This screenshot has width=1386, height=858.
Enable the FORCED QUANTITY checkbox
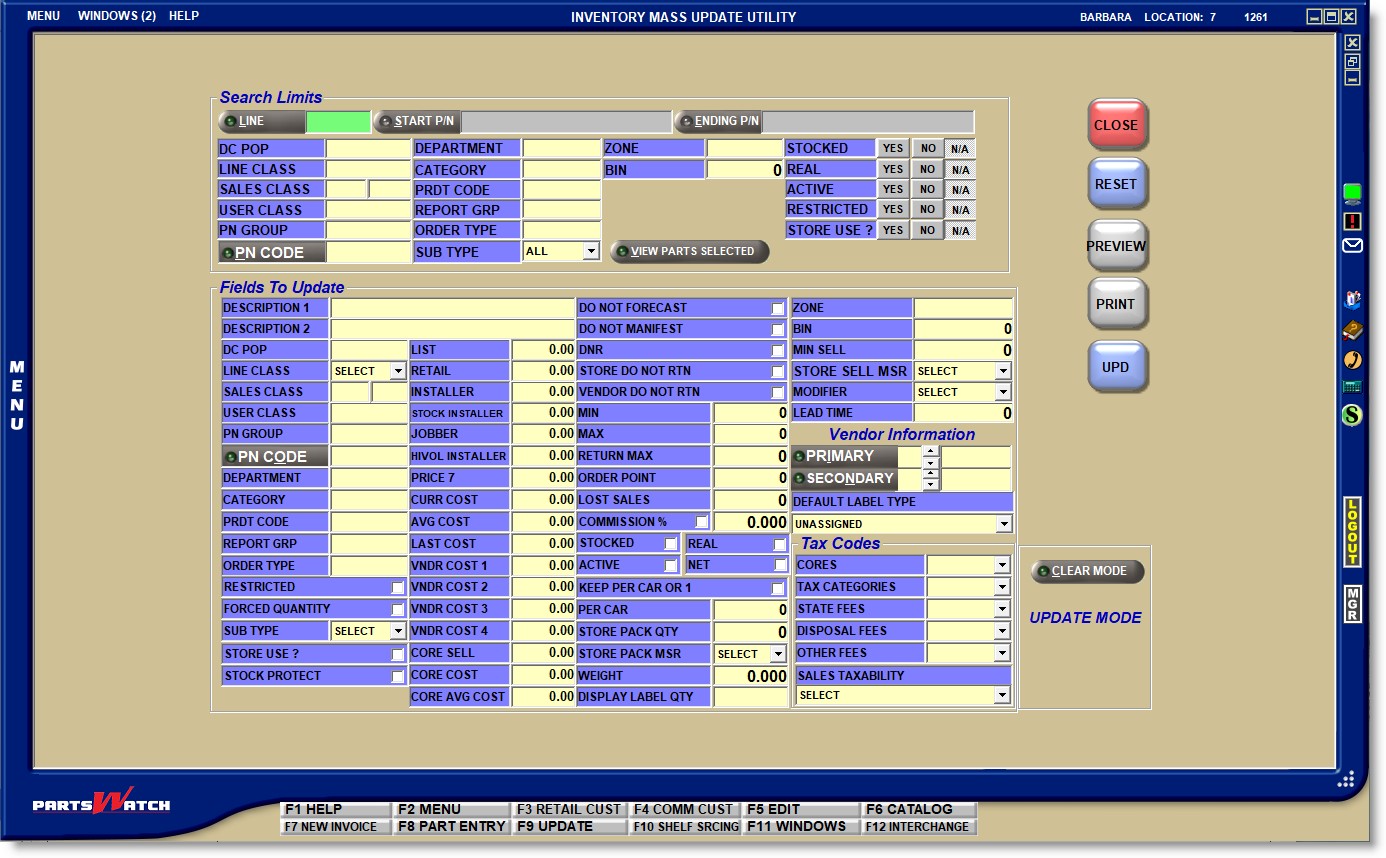(397, 610)
